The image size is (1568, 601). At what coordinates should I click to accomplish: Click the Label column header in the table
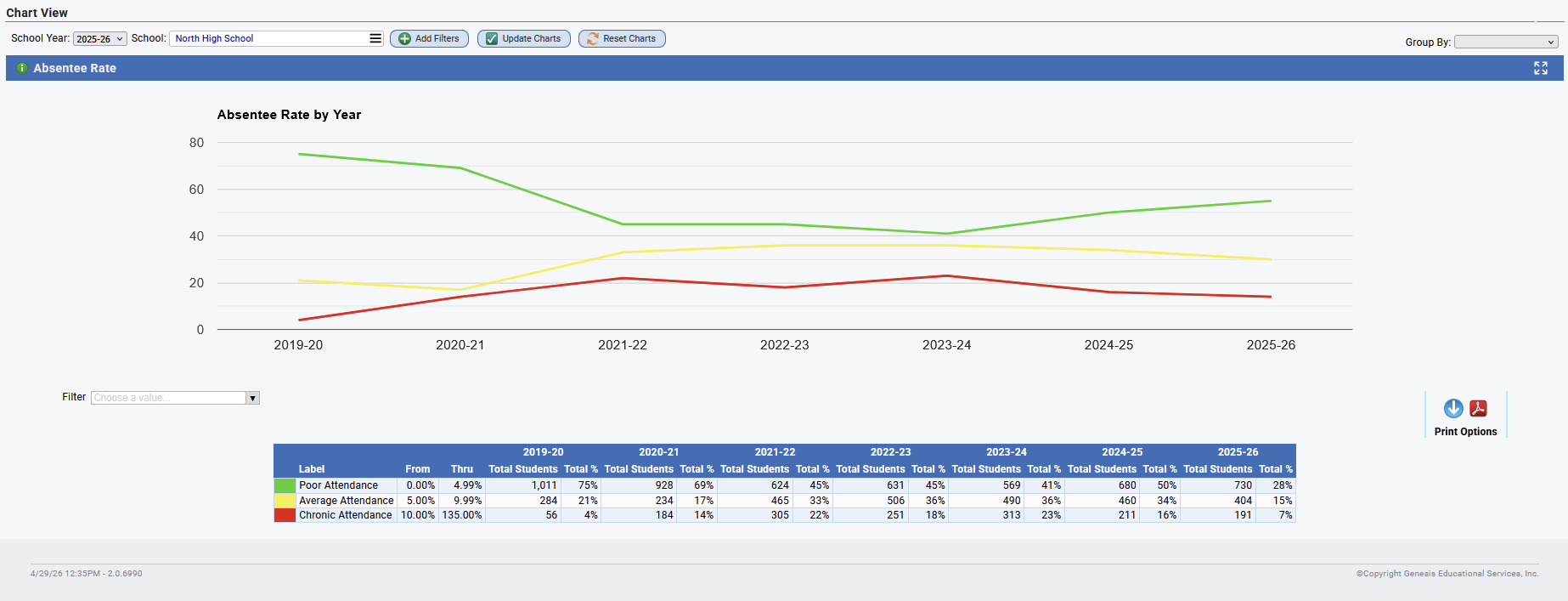coord(312,469)
